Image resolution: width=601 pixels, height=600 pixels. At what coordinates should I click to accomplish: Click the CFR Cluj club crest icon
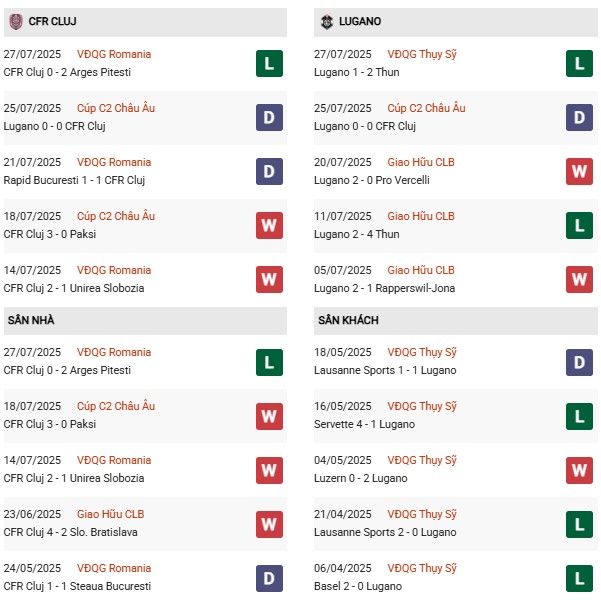(x=15, y=21)
